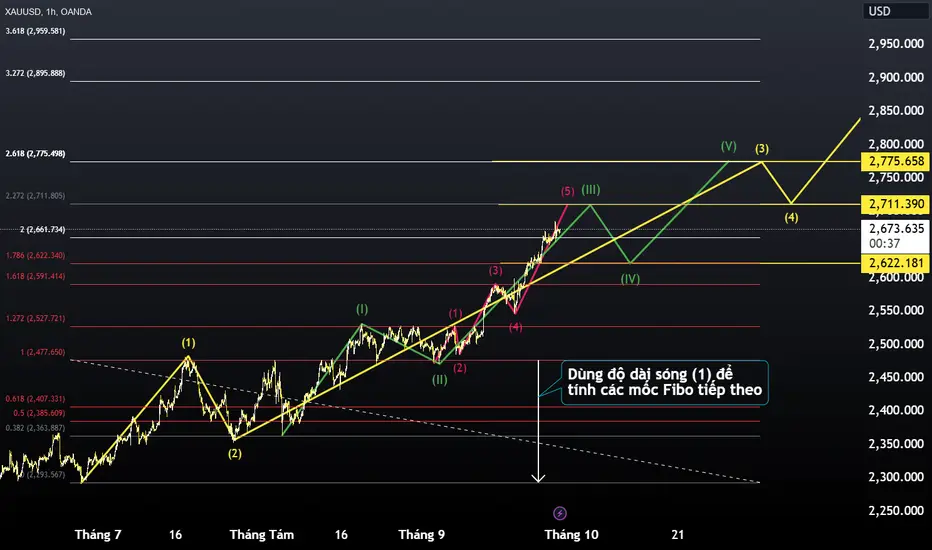
Task: Click the 2,900.000 price axis label
Action: click(x=896, y=77)
